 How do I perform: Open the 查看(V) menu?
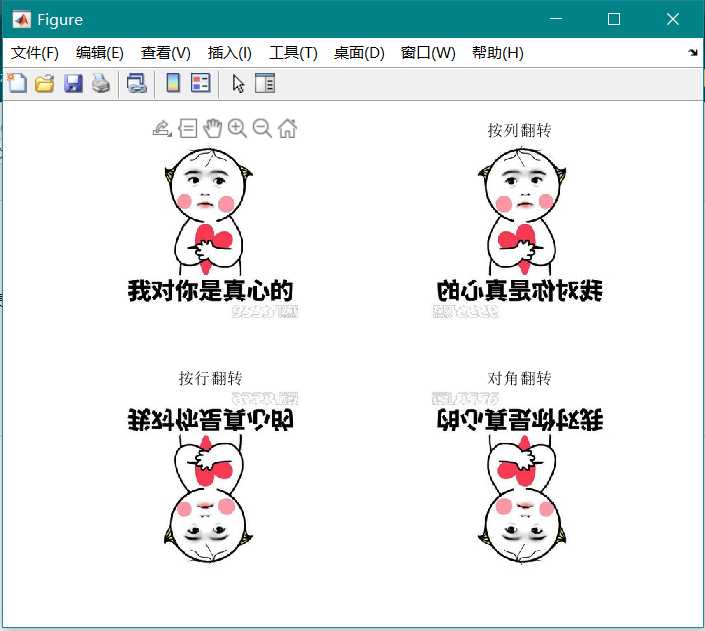coord(166,53)
